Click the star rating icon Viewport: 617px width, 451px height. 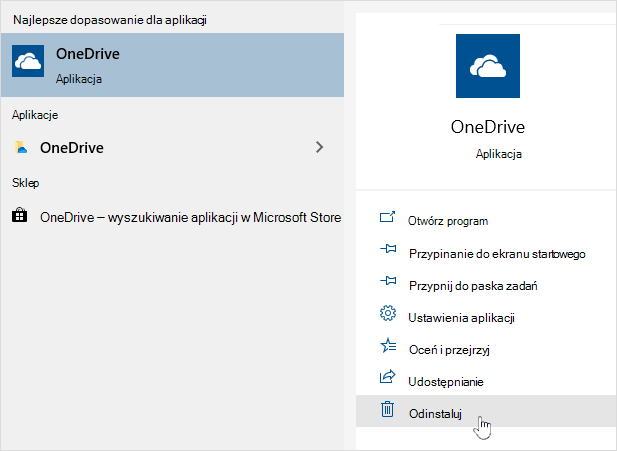[388, 345]
